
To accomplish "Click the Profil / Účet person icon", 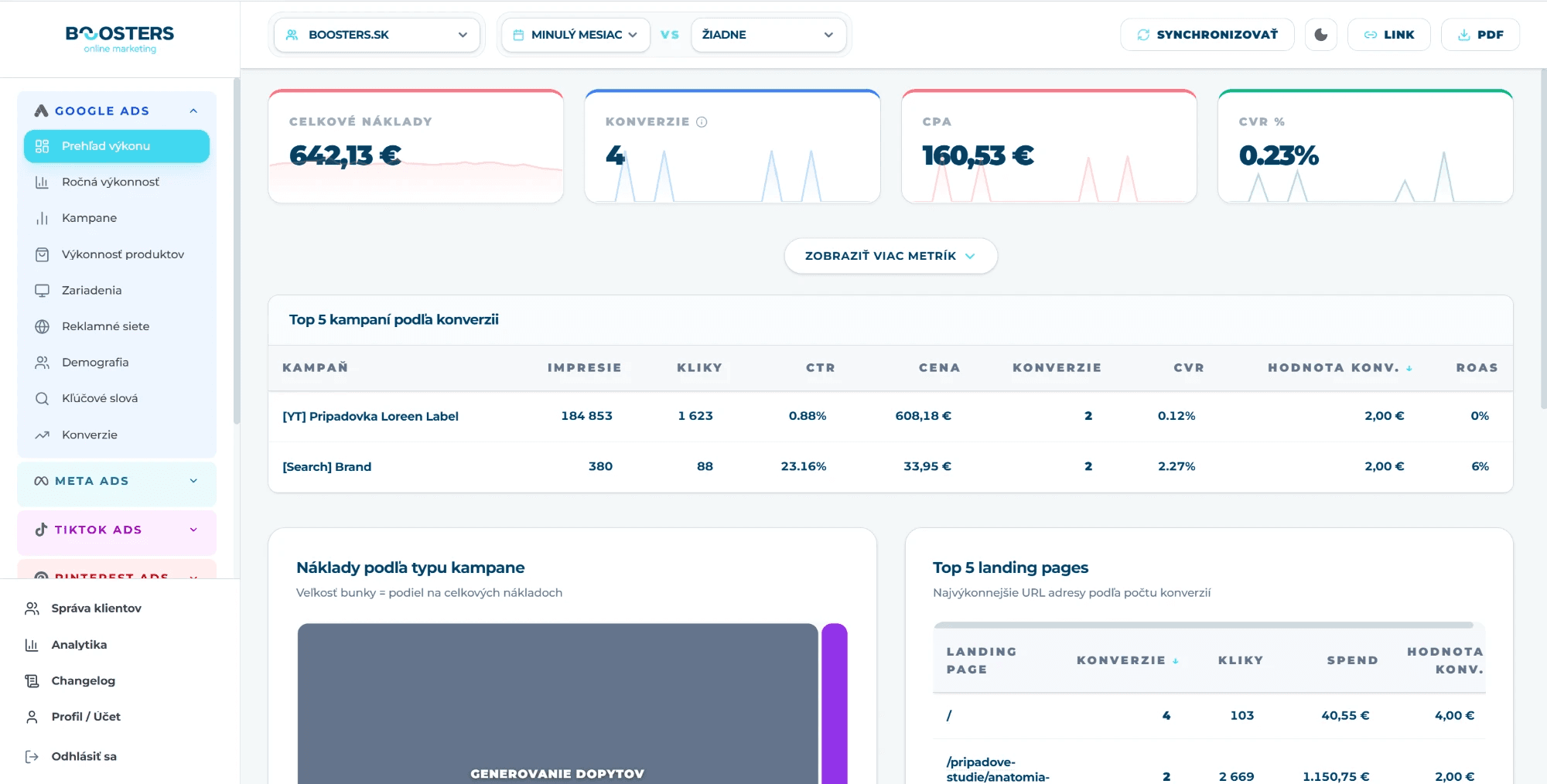I will [x=32, y=717].
